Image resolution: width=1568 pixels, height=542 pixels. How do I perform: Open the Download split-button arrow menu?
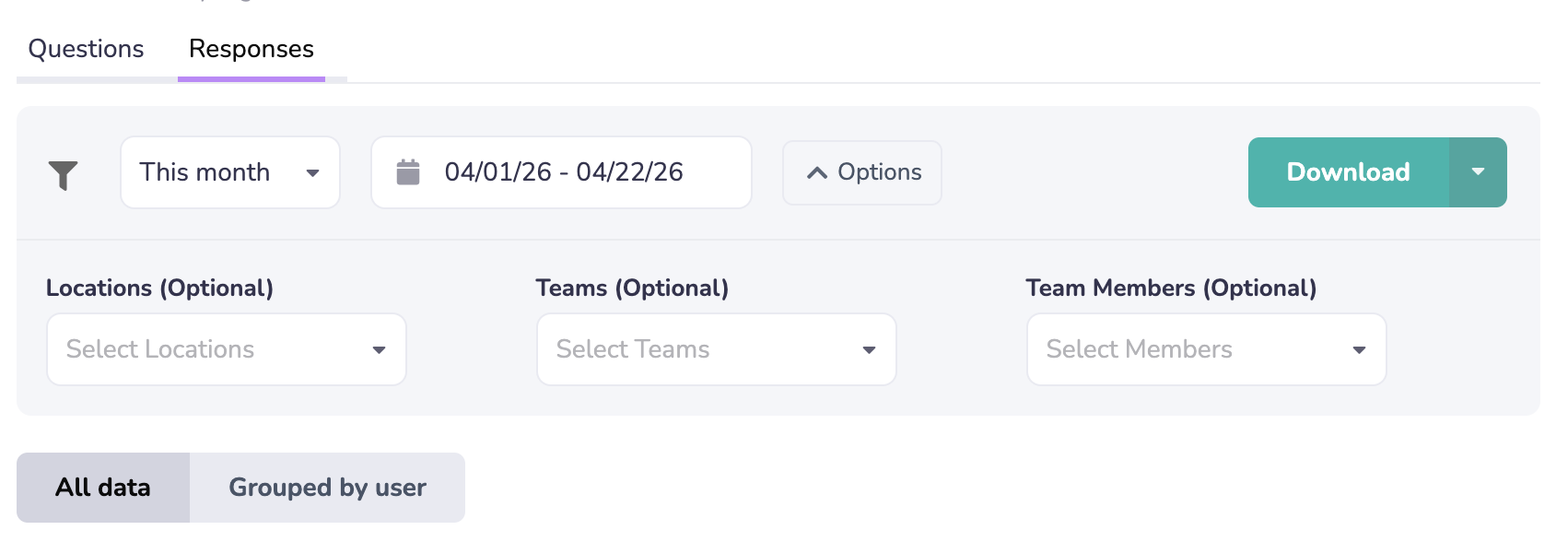1478,172
